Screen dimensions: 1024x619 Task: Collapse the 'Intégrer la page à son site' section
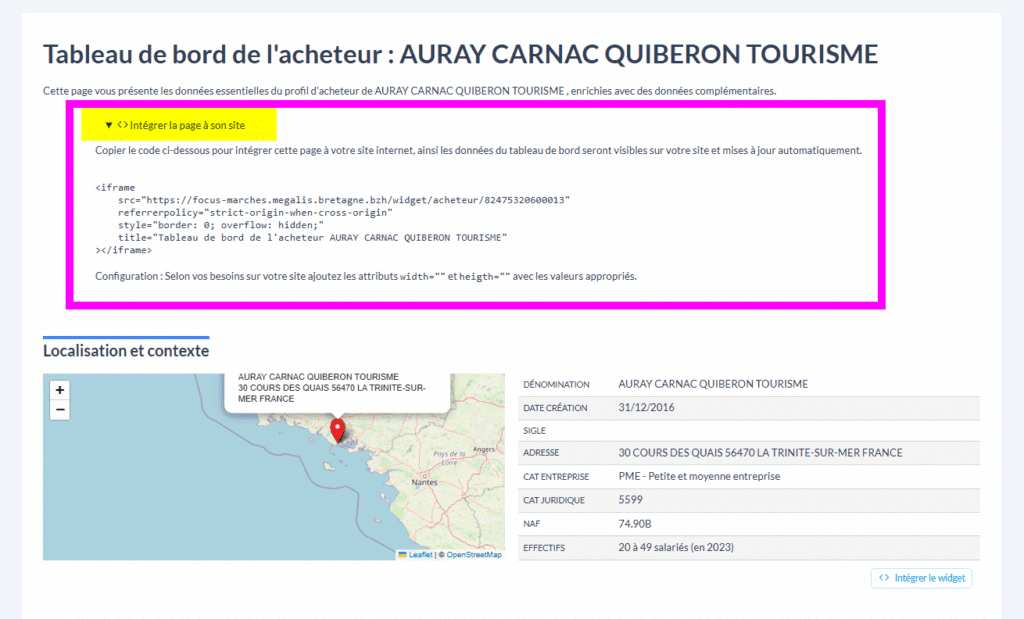tap(175, 125)
